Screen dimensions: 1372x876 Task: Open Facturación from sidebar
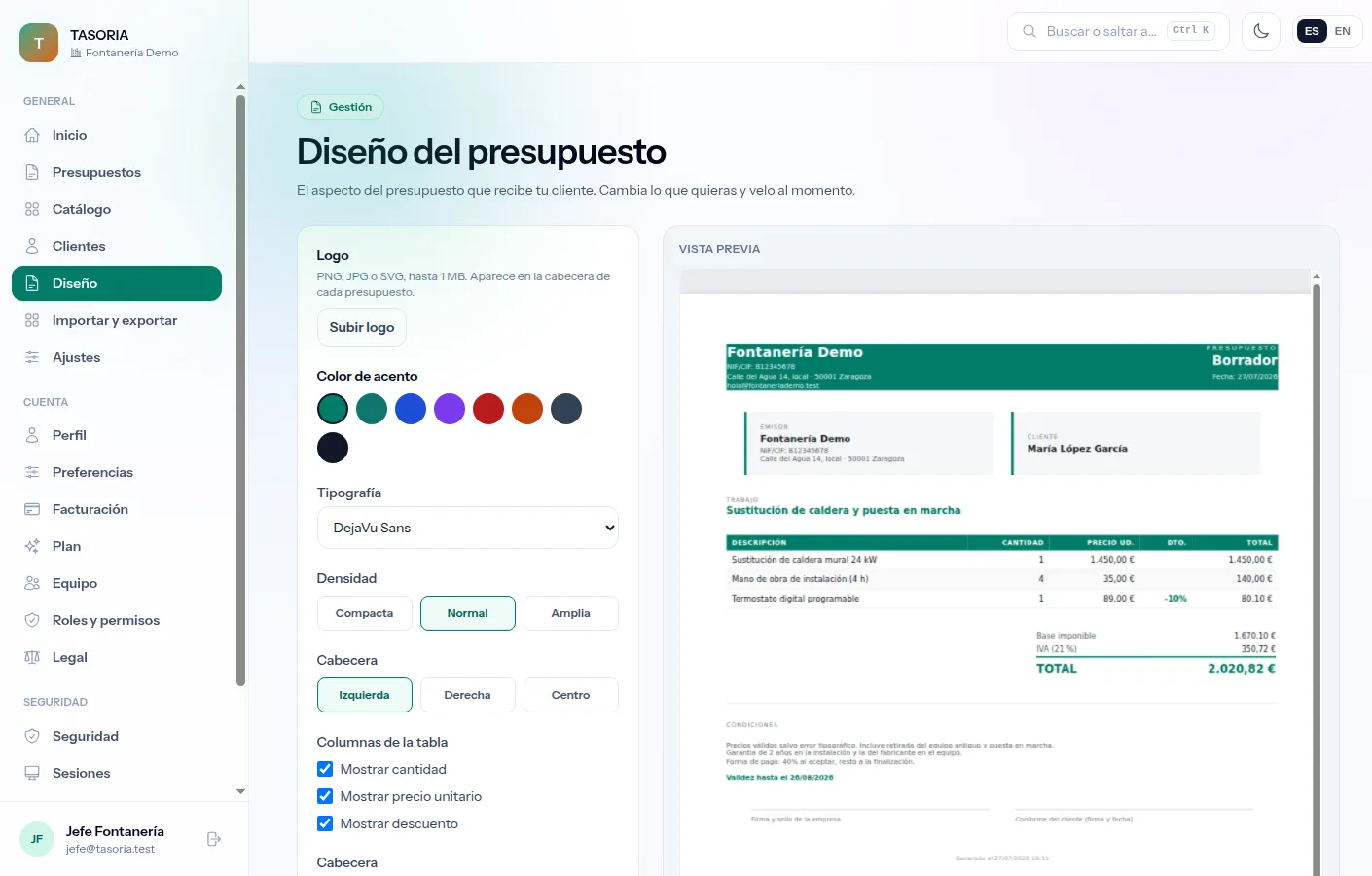117,509
